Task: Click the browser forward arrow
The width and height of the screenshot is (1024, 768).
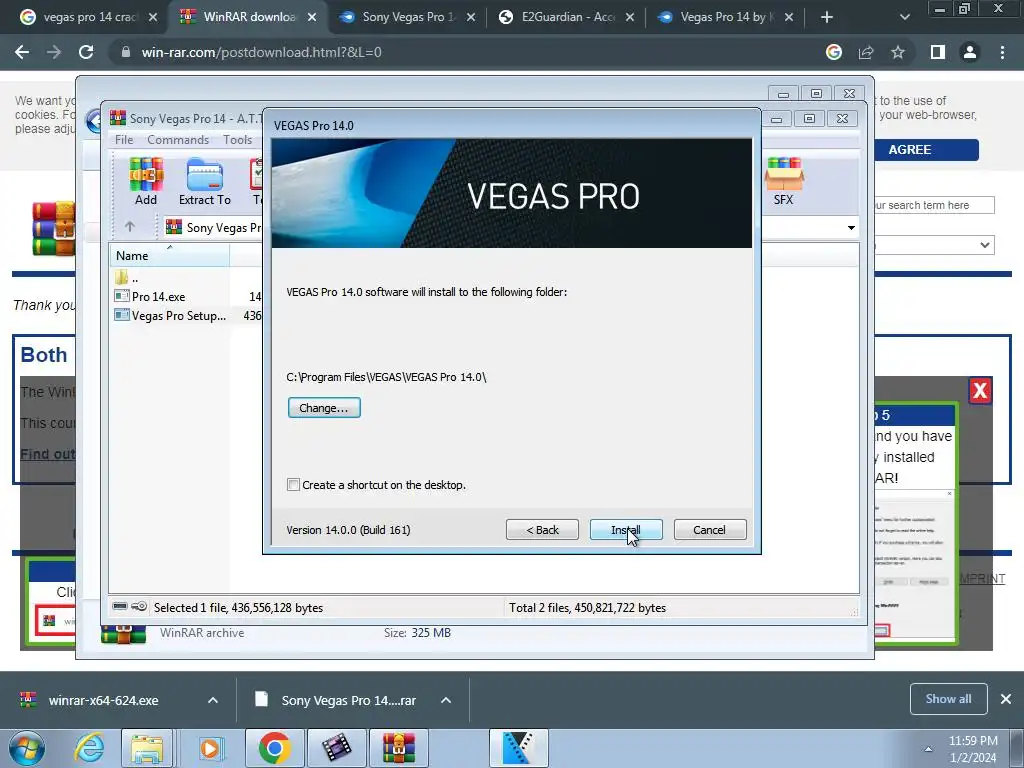Action: click(54, 52)
